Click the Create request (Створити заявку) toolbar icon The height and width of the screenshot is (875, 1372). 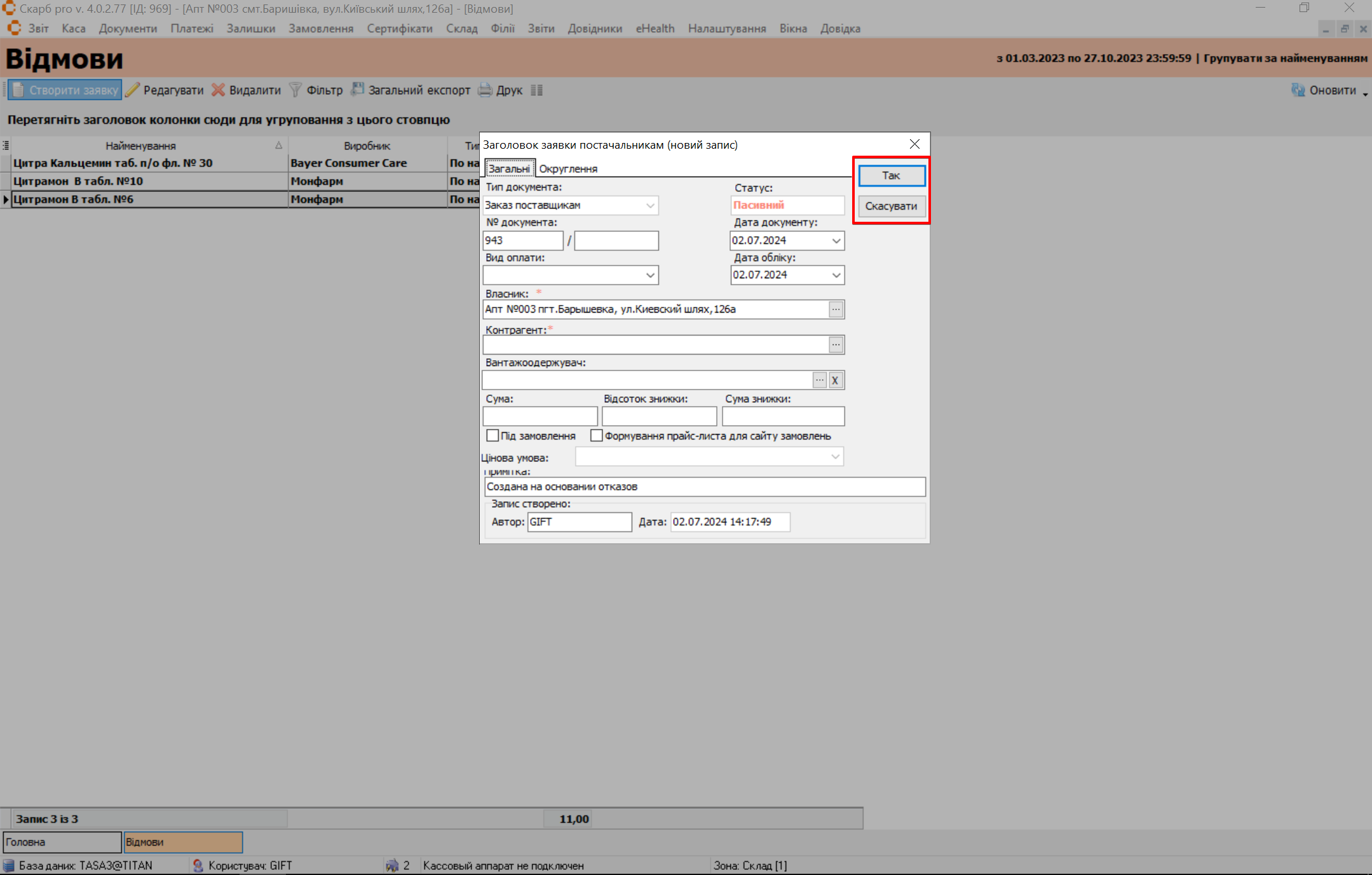18,90
